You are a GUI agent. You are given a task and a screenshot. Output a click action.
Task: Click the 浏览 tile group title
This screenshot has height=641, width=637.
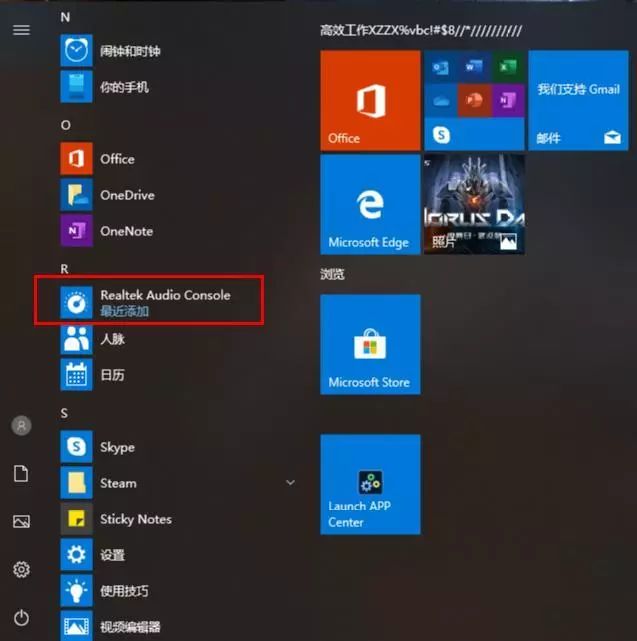click(x=332, y=274)
